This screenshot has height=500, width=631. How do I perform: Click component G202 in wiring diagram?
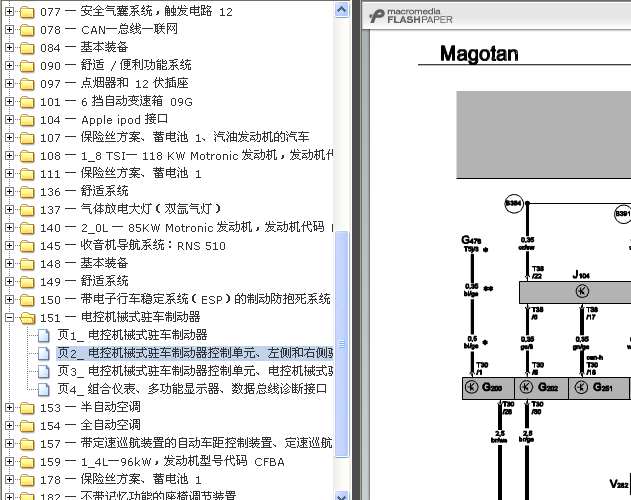click(x=541, y=388)
